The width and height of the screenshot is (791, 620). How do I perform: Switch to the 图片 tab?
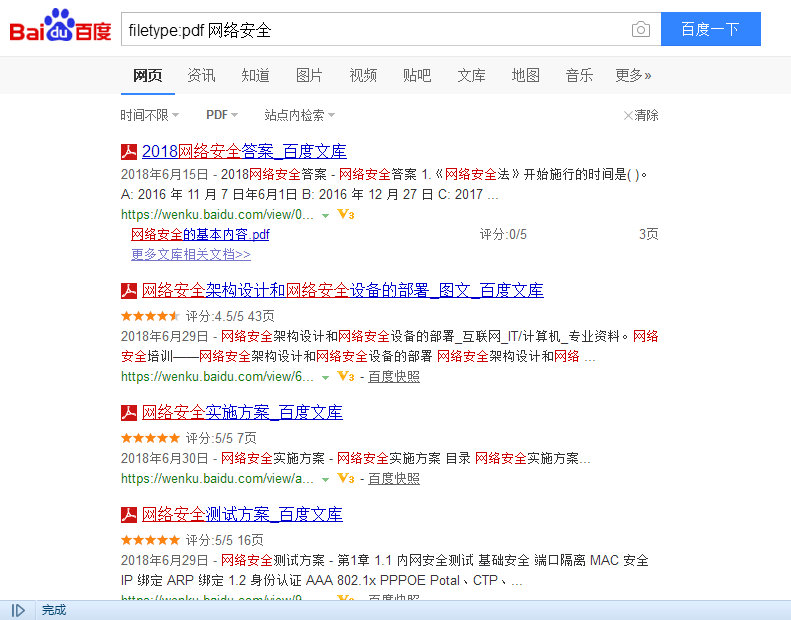309,76
